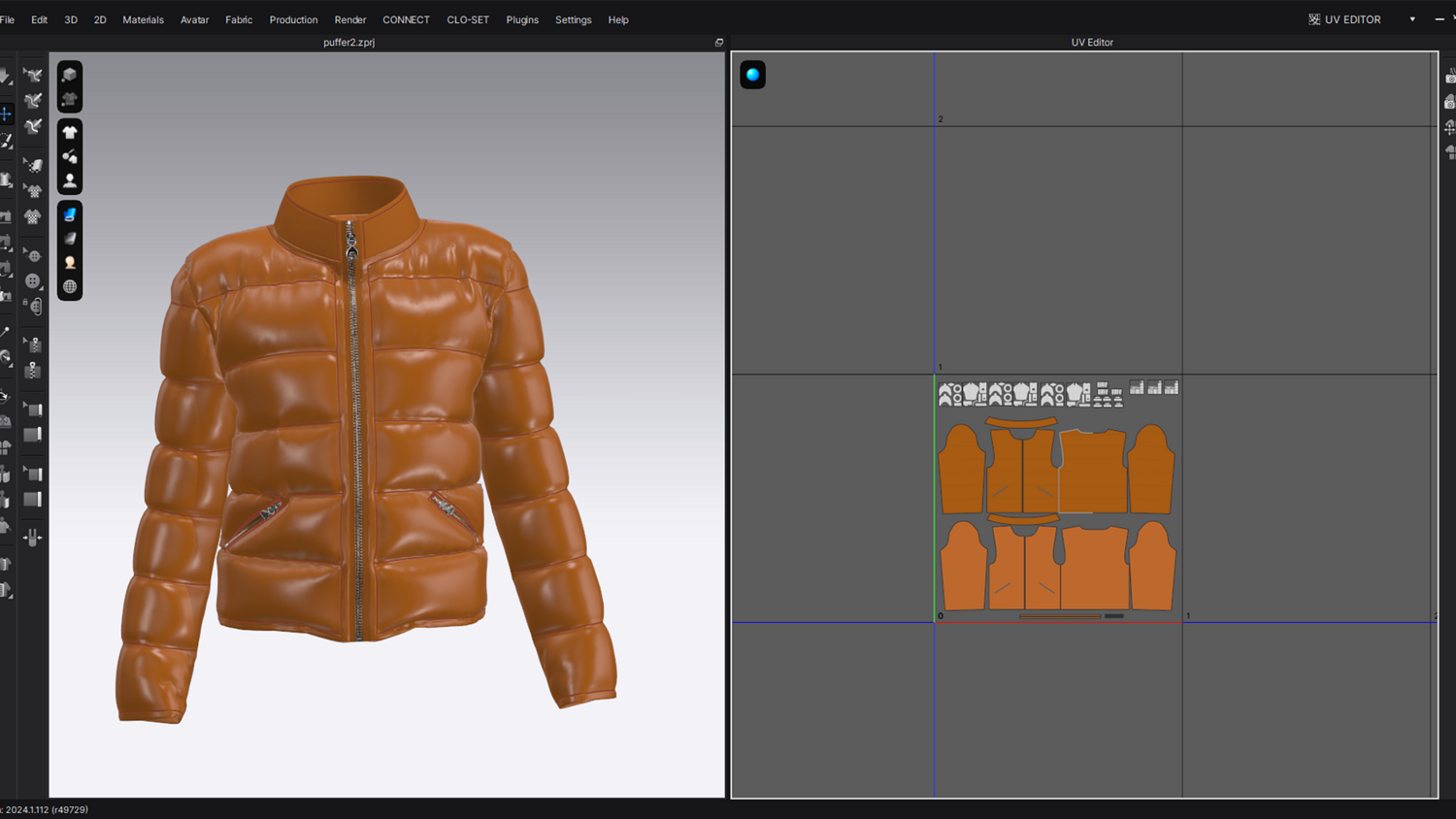Image resolution: width=1456 pixels, height=819 pixels.
Task: Open the Settings menu
Action: tap(573, 19)
